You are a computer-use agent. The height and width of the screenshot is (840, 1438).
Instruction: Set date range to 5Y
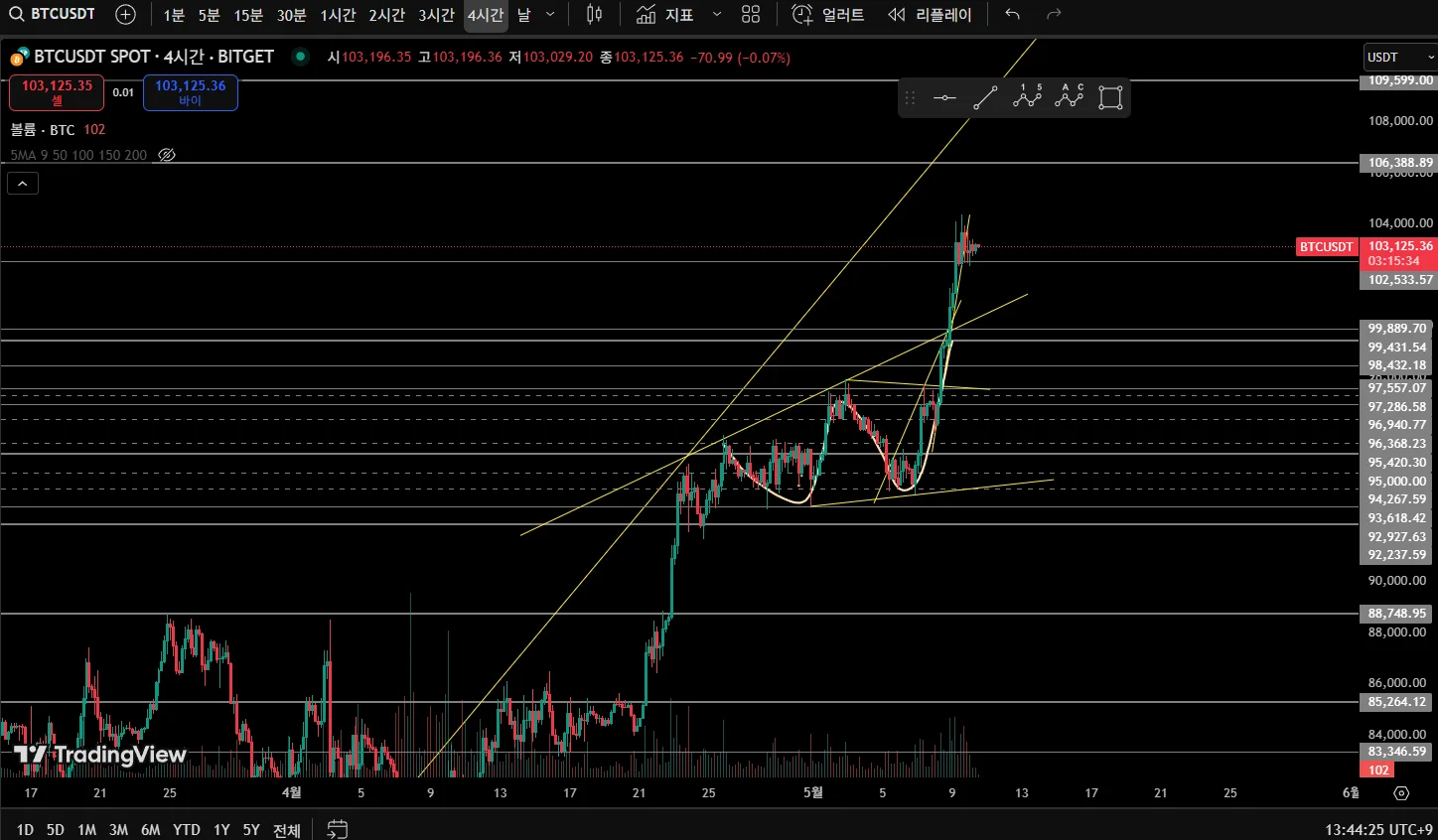click(x=251, y=829)
